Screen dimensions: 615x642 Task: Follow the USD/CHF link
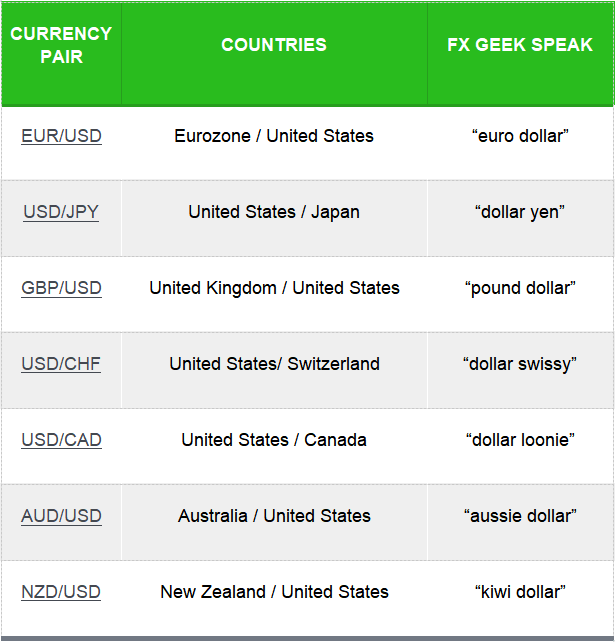click(61, 364)
